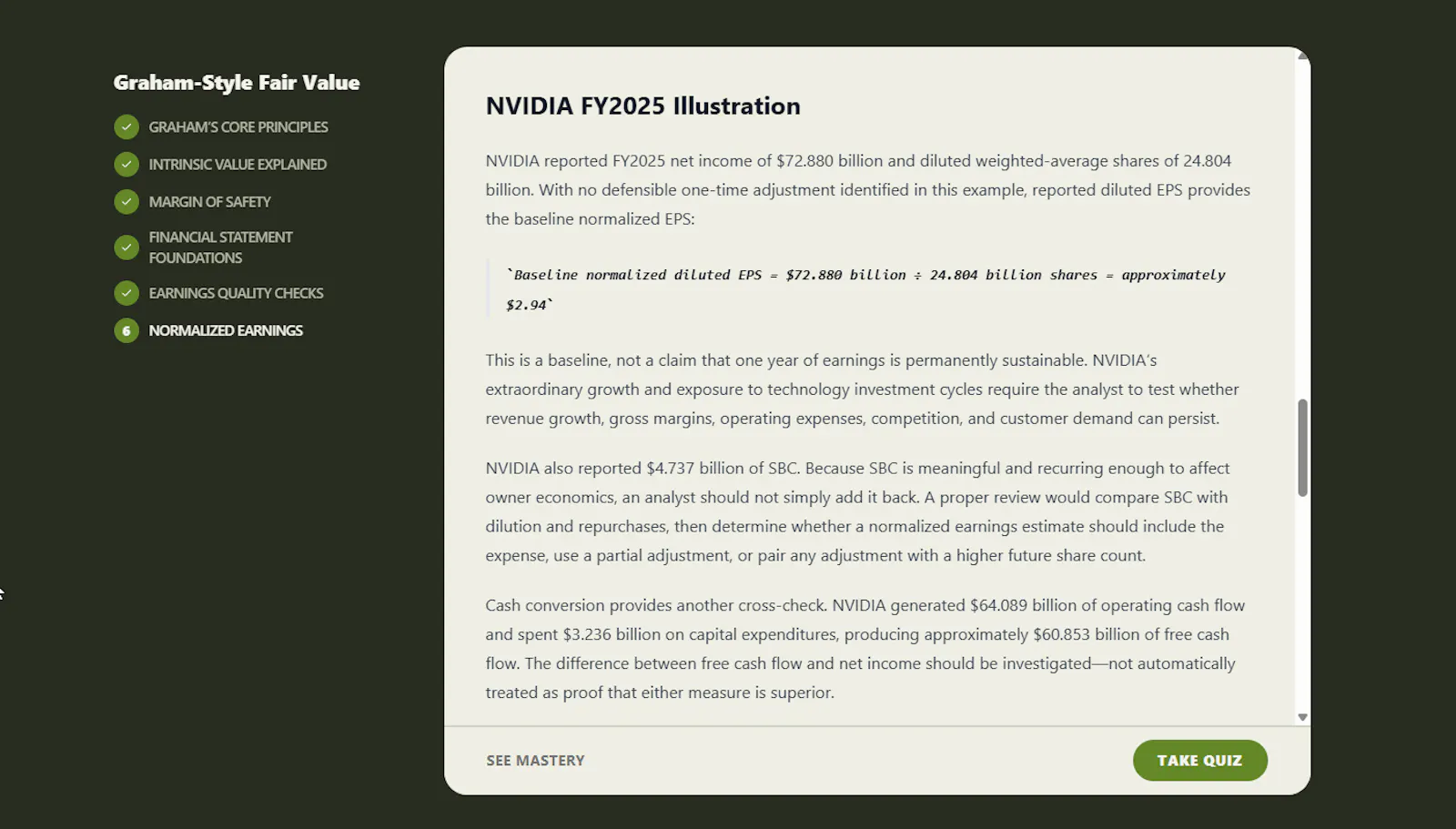The height and width of the screenshot is (829, 1456).
Task: Open the Graham's Core Principles lesson
Action: point(238,127)
